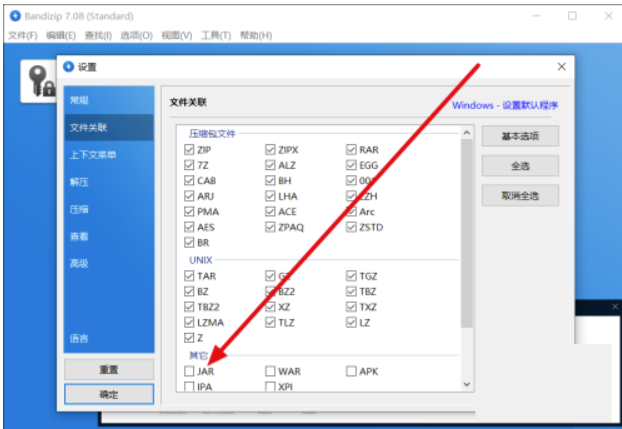Close the Bandizip main window

(x=609, y=16)
